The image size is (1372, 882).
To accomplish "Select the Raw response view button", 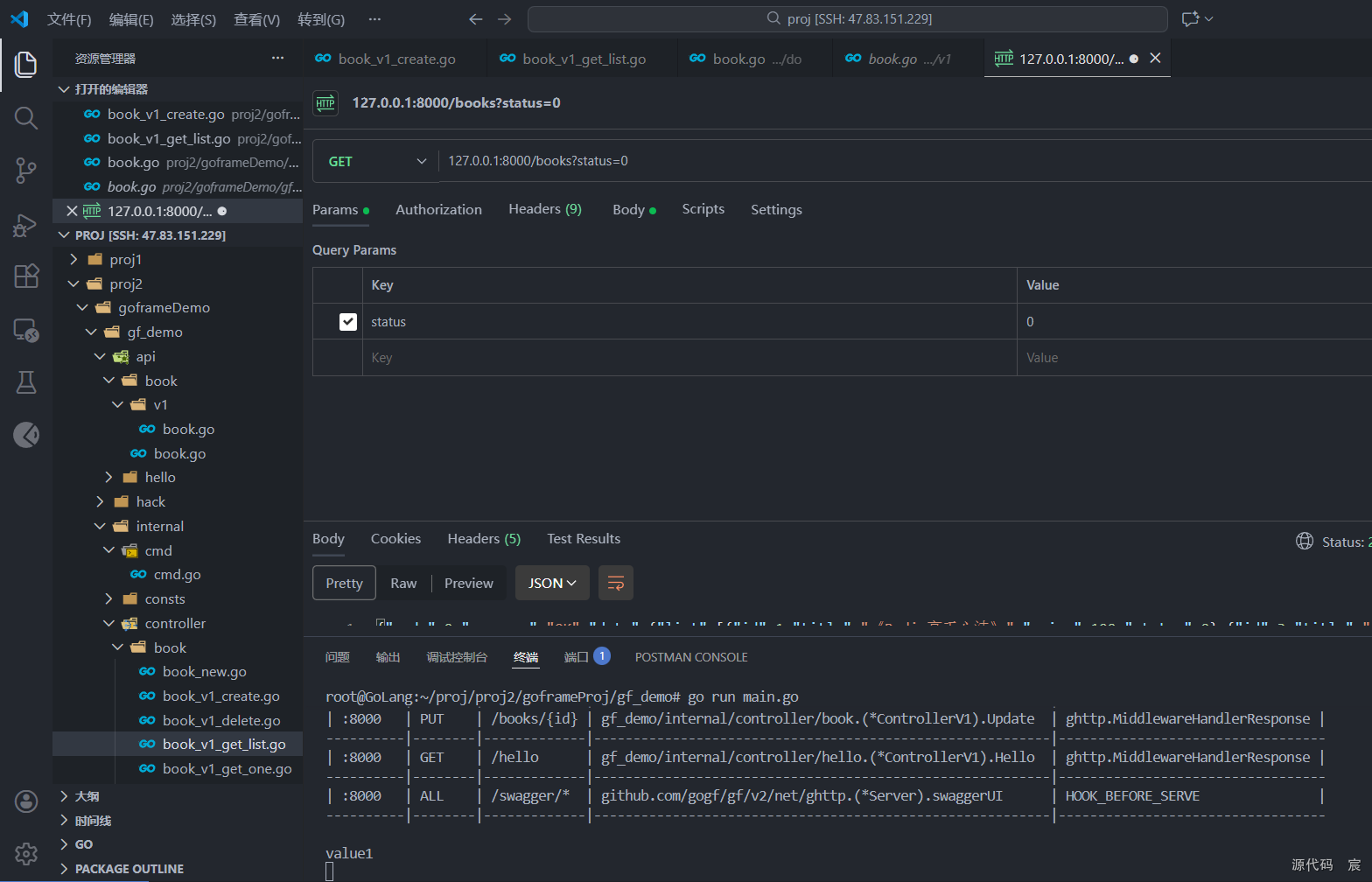I will [403, 583].
